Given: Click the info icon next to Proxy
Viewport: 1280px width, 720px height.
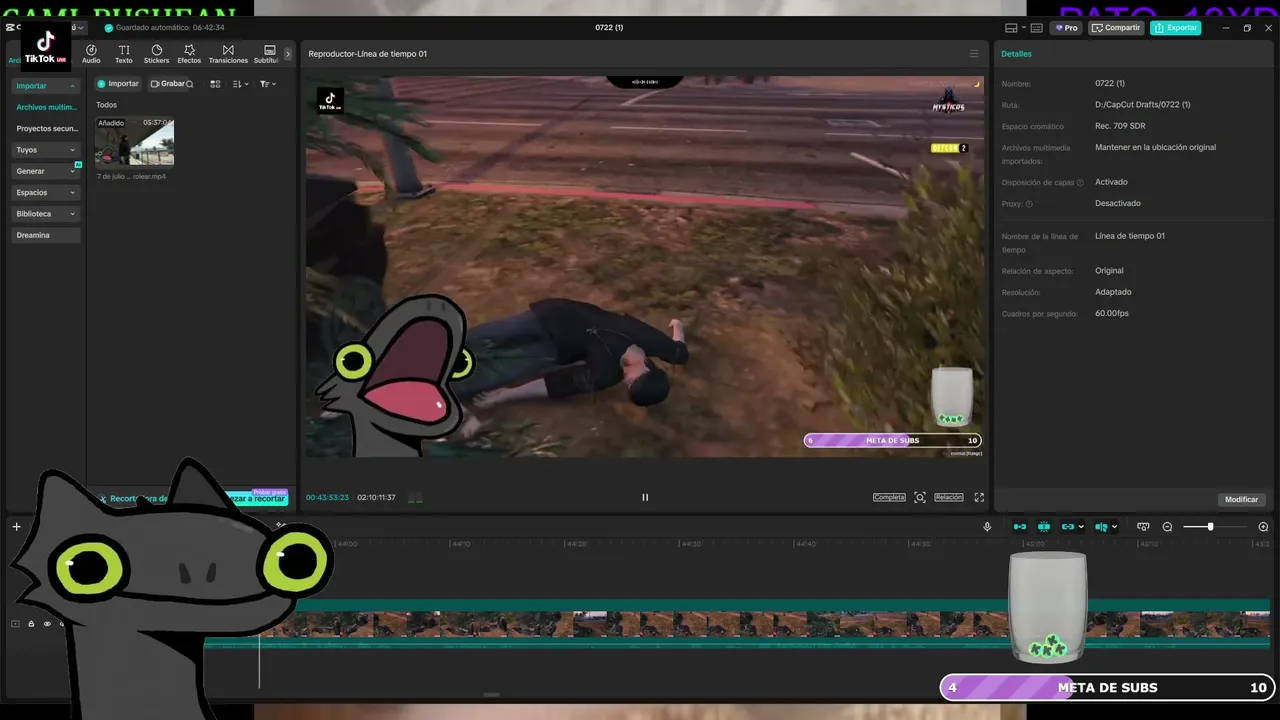Looking at the screenshot, I should pos(1029,204).
